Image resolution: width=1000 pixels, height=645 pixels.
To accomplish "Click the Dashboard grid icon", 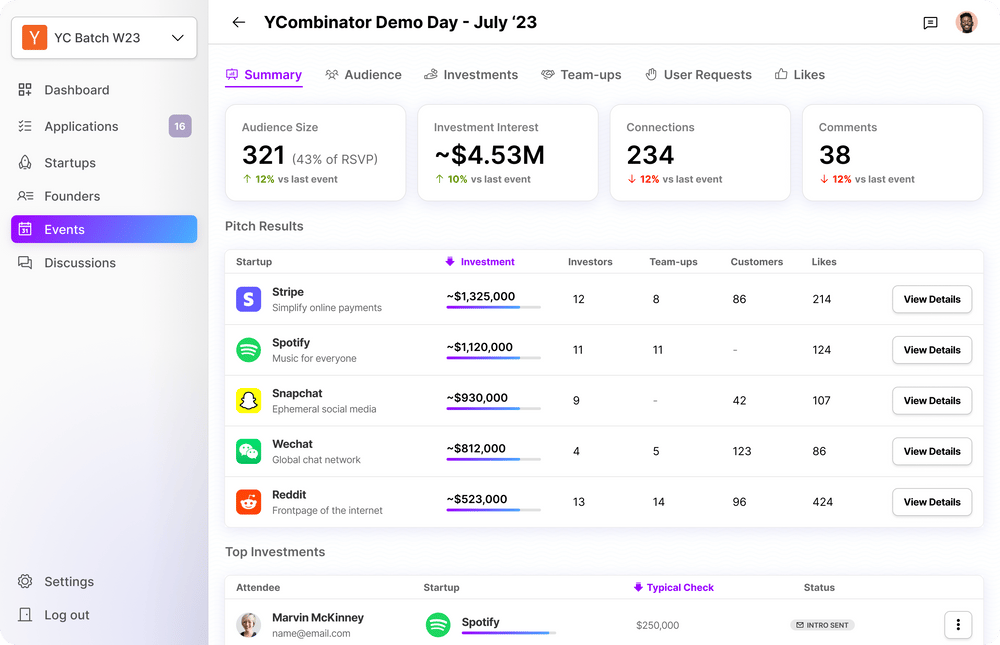I will pyautogui.click(x=25, y=90).
